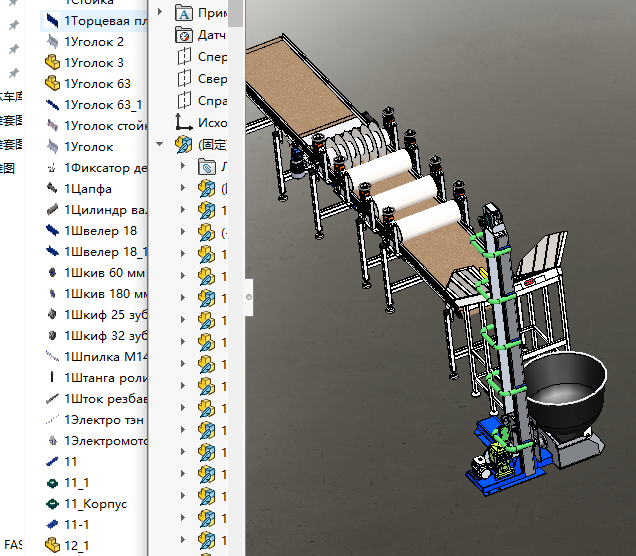Select the Свер plane icon
The image size is (636, 556).
[184, 79]
